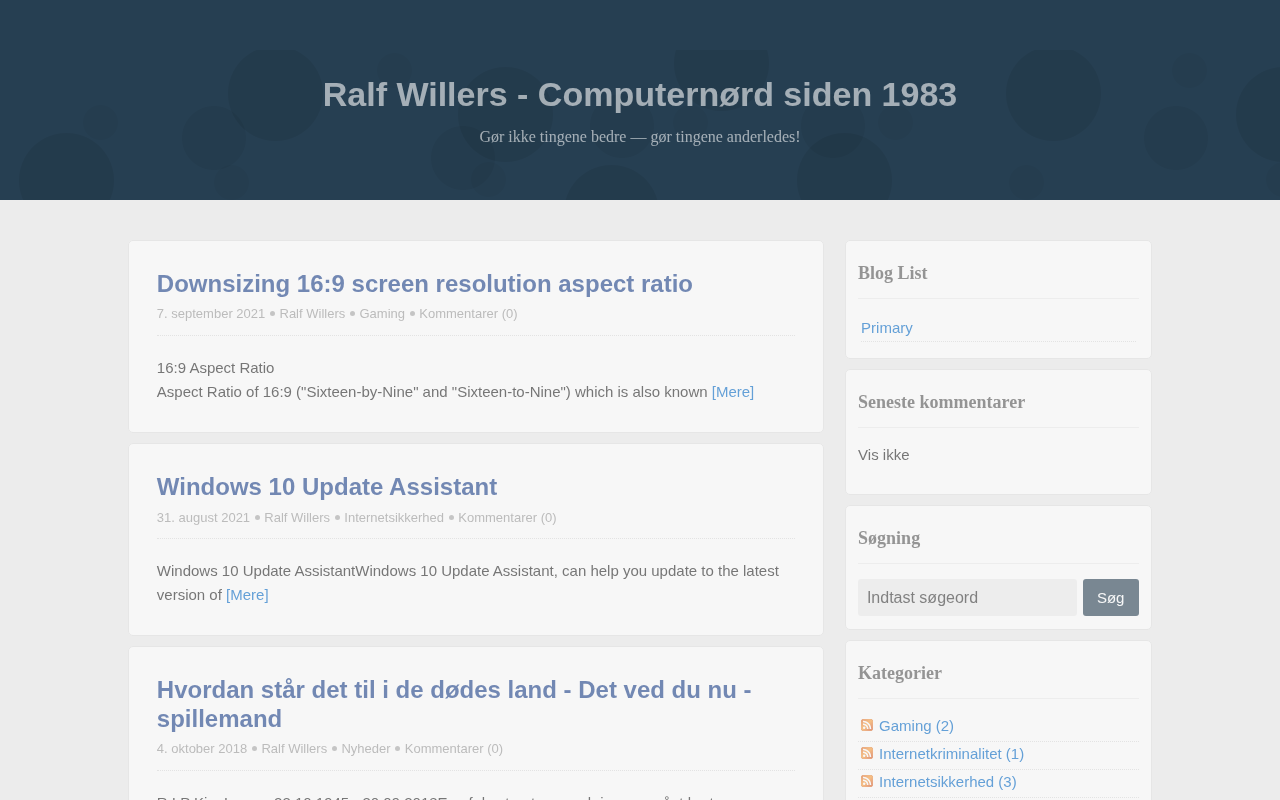Image resolution: width=1280 pixels, height=800 pixels.
Task: Click the RSS icon beside Internetsikkerhed
Action: (x=867, y=781)
